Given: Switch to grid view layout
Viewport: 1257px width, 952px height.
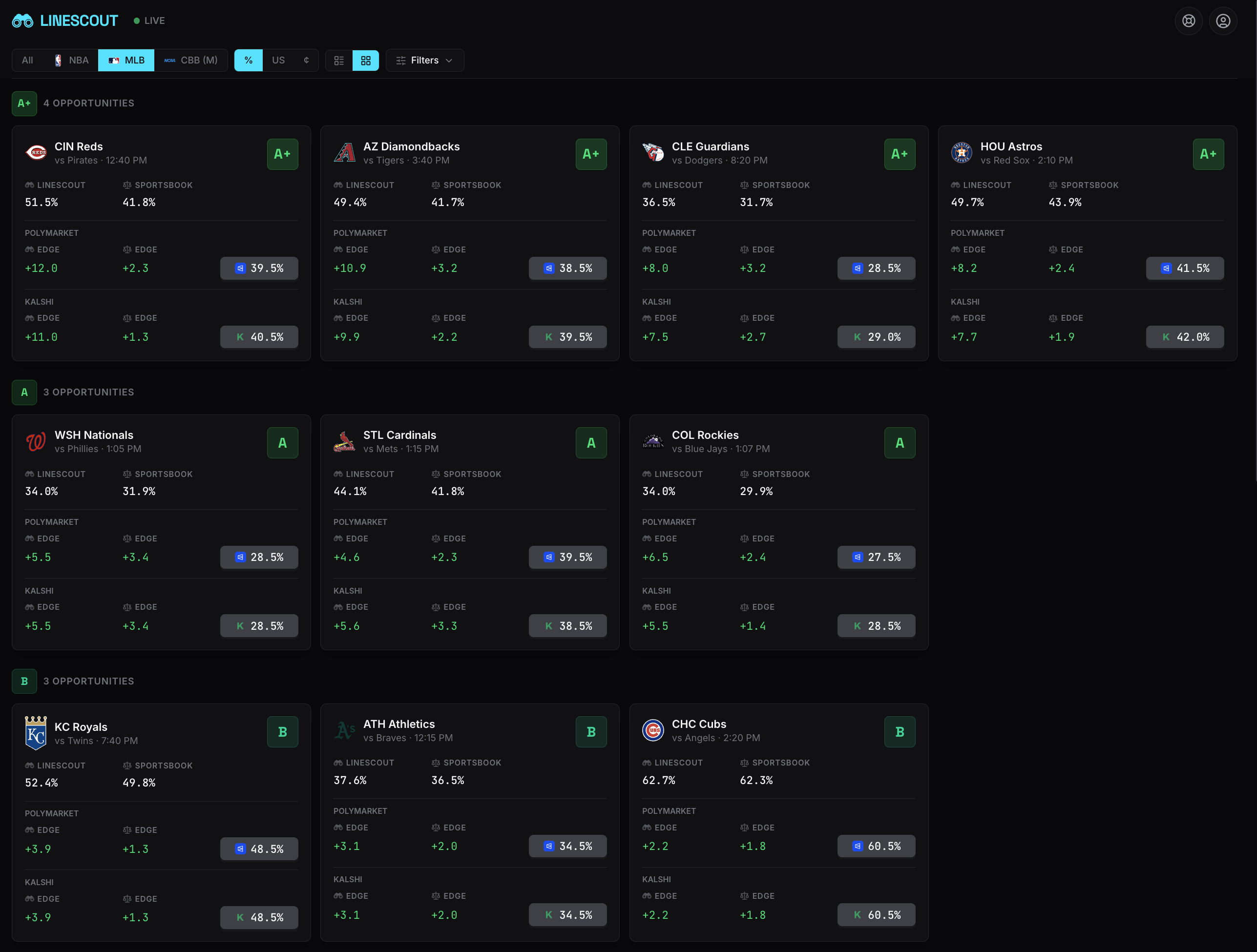Looking at the screenshot, I should (x=365, y=60).
